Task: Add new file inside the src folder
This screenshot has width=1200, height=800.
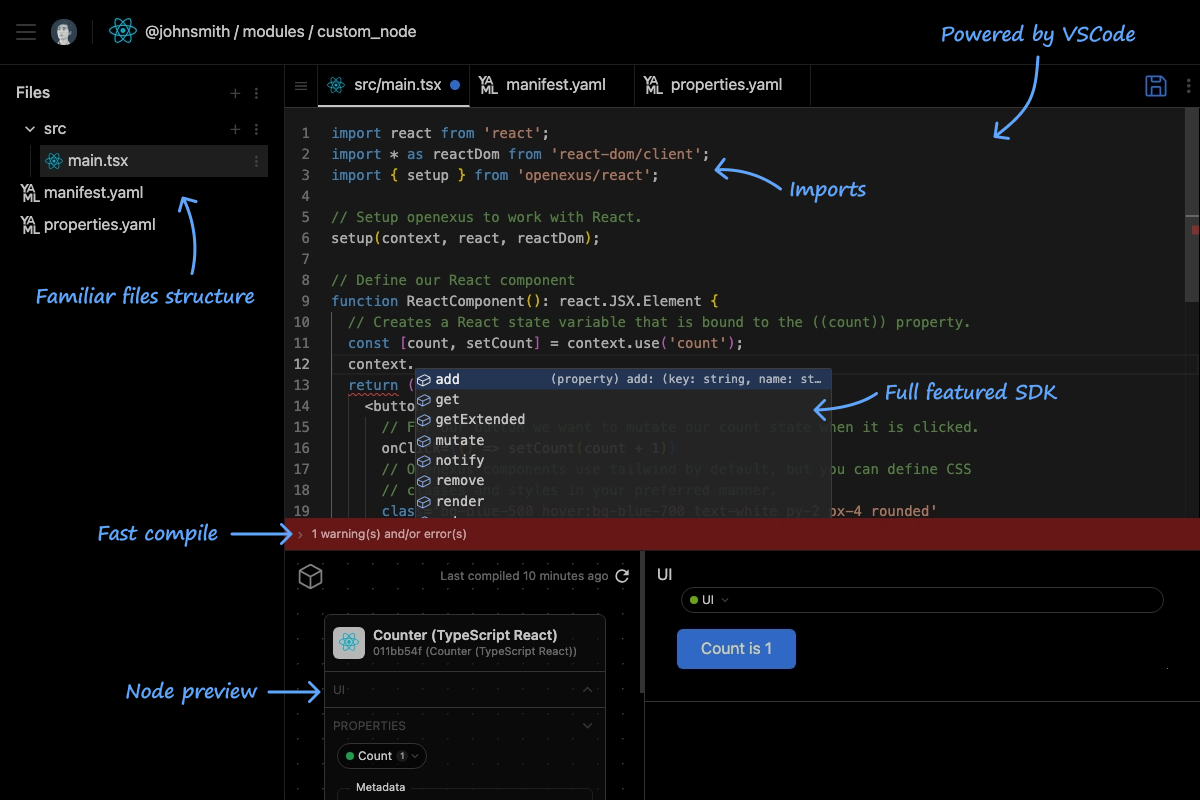Action: (x=235, y=129)
